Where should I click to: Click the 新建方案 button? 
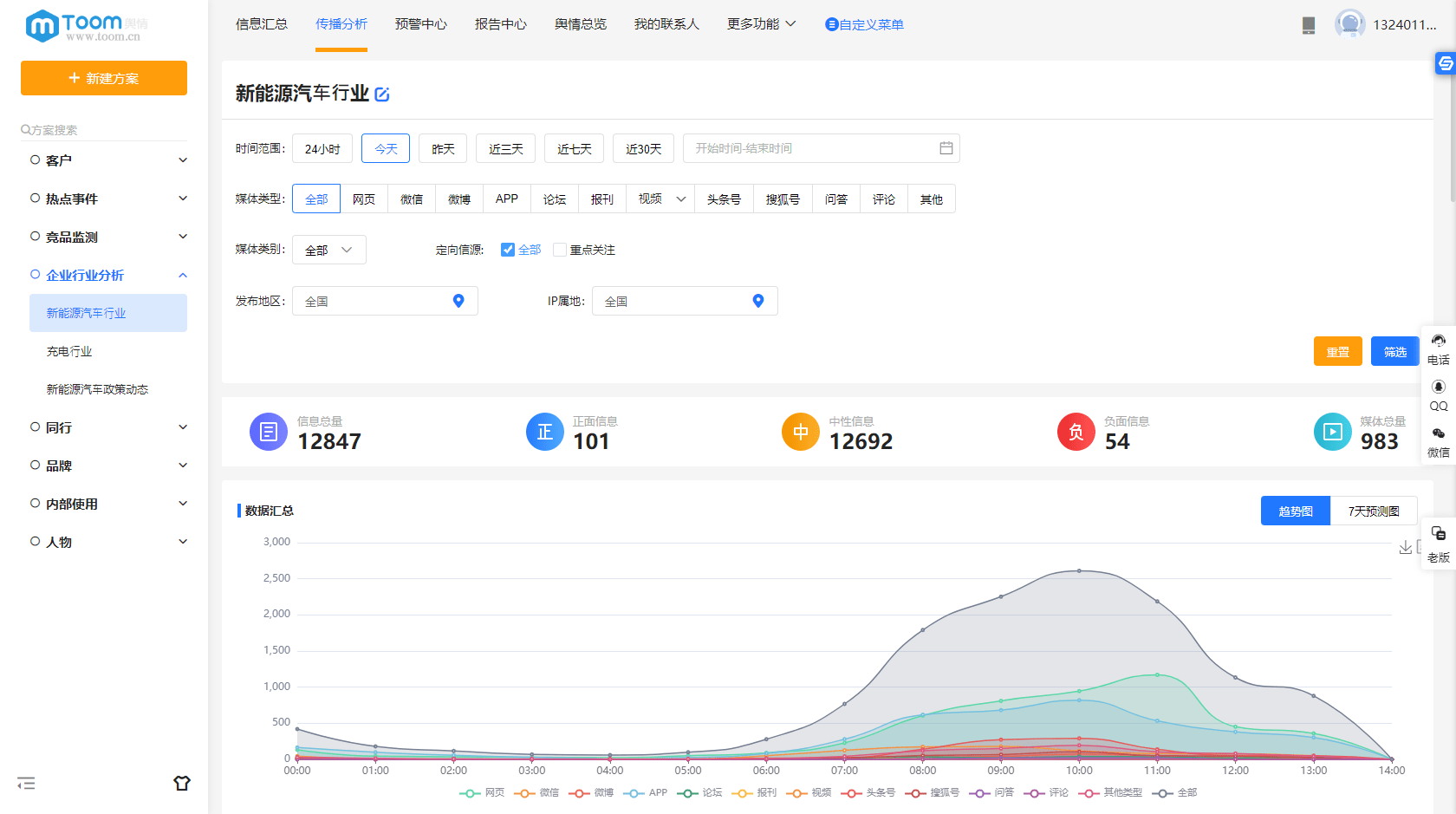[x=104, y=78]
